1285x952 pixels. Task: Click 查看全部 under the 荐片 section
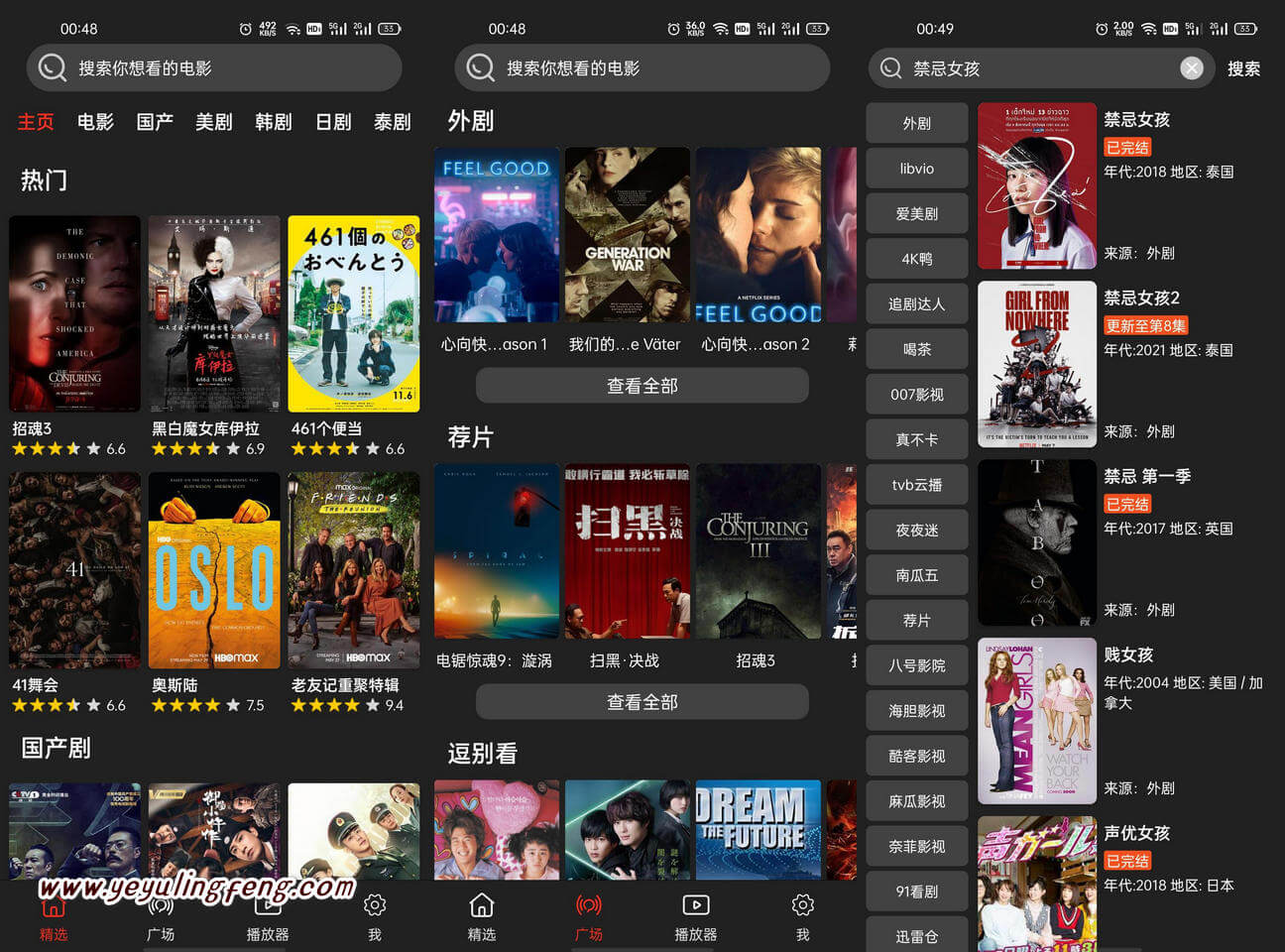click(x=642, y=702)
